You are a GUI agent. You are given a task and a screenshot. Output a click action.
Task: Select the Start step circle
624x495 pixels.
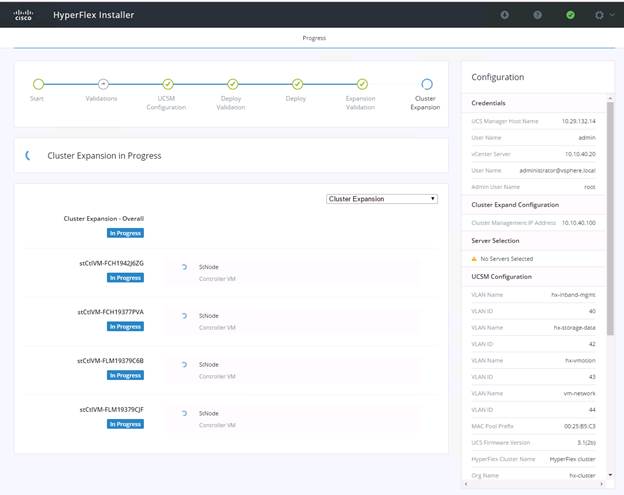38,84
